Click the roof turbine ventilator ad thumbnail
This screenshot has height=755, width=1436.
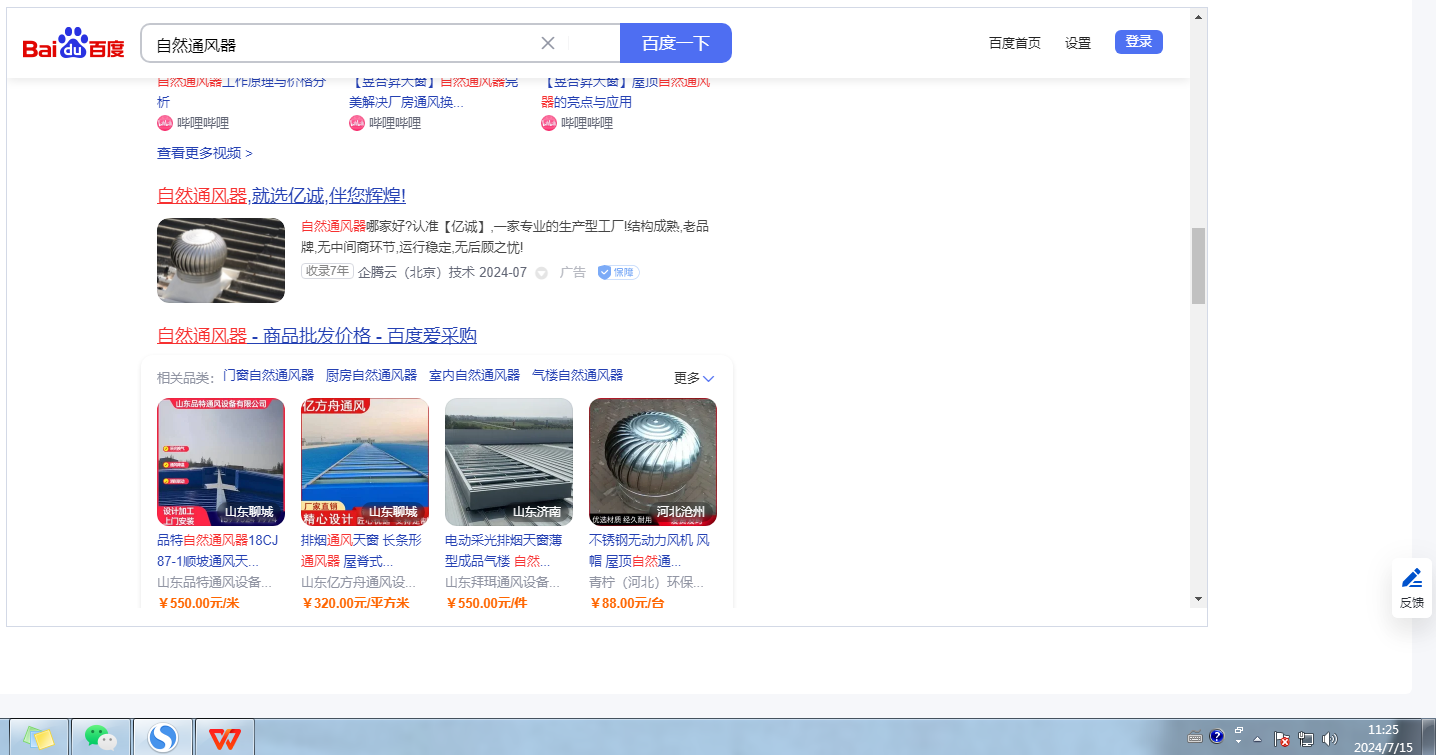(x=221, y=260)
